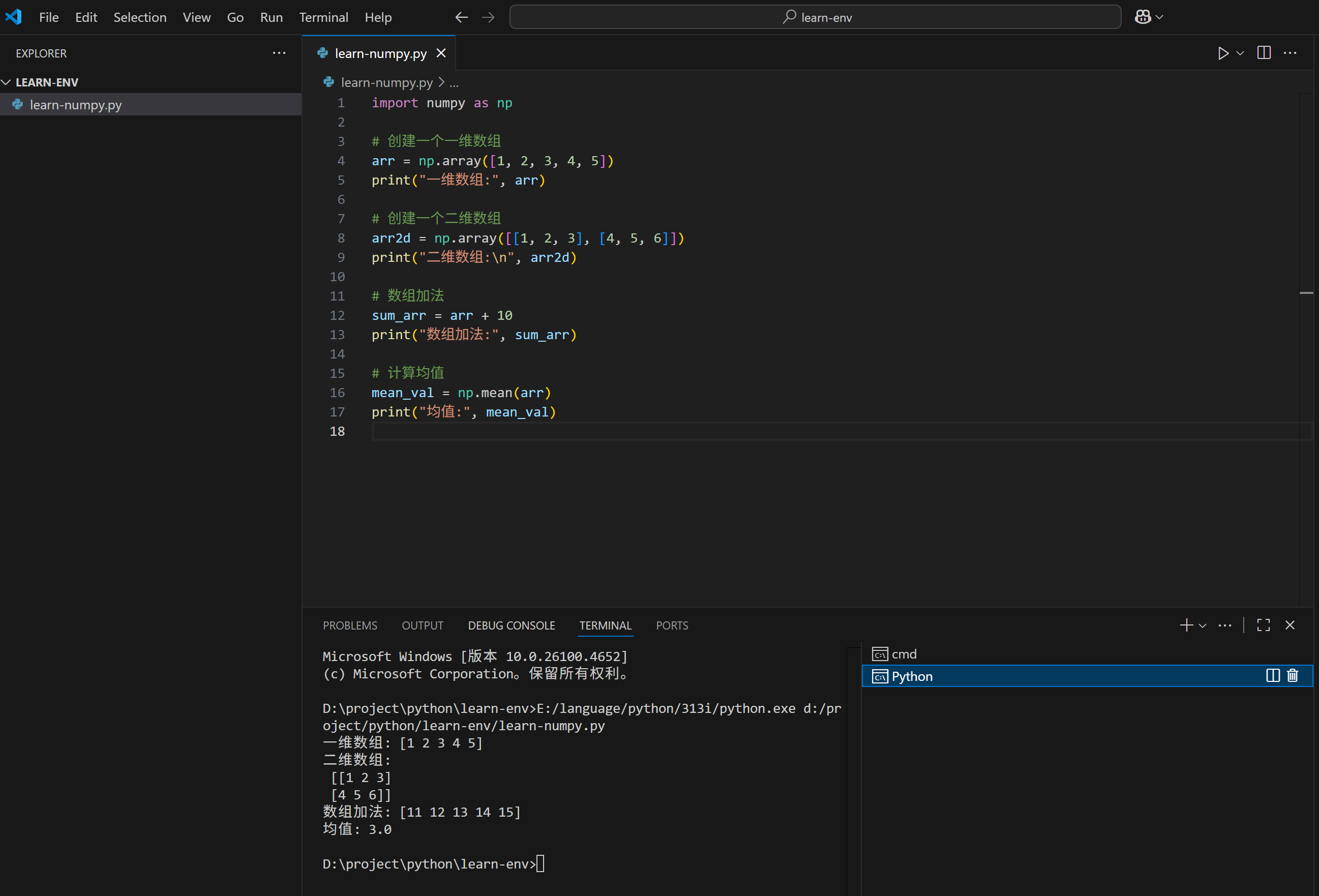Click line 4 arr = np.array code
1319x896 pixels.
tap(493, 161)
